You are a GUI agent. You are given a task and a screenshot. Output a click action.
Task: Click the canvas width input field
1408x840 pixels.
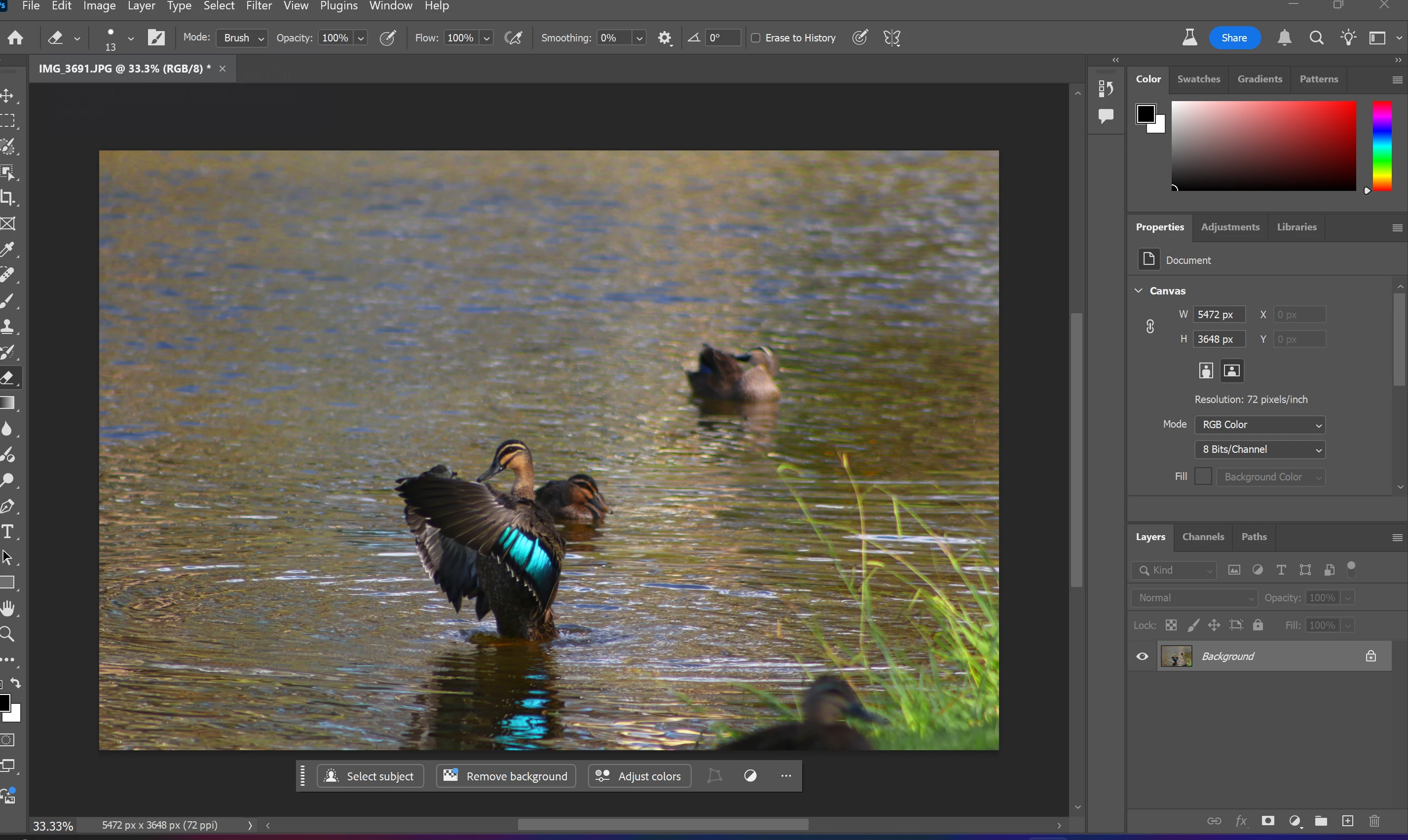pos(1219,315)
